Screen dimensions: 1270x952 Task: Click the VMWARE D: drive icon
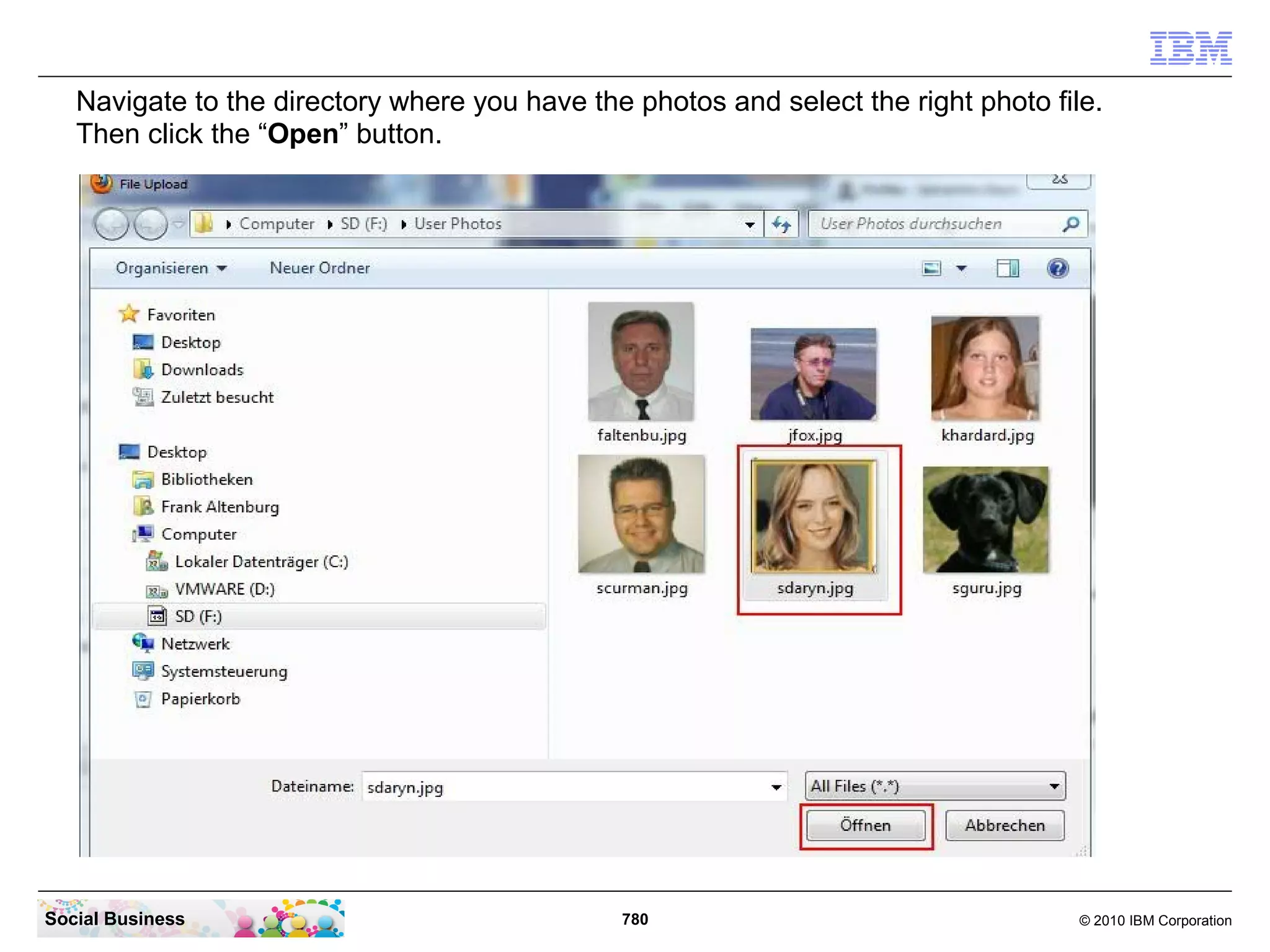[157, 591]
